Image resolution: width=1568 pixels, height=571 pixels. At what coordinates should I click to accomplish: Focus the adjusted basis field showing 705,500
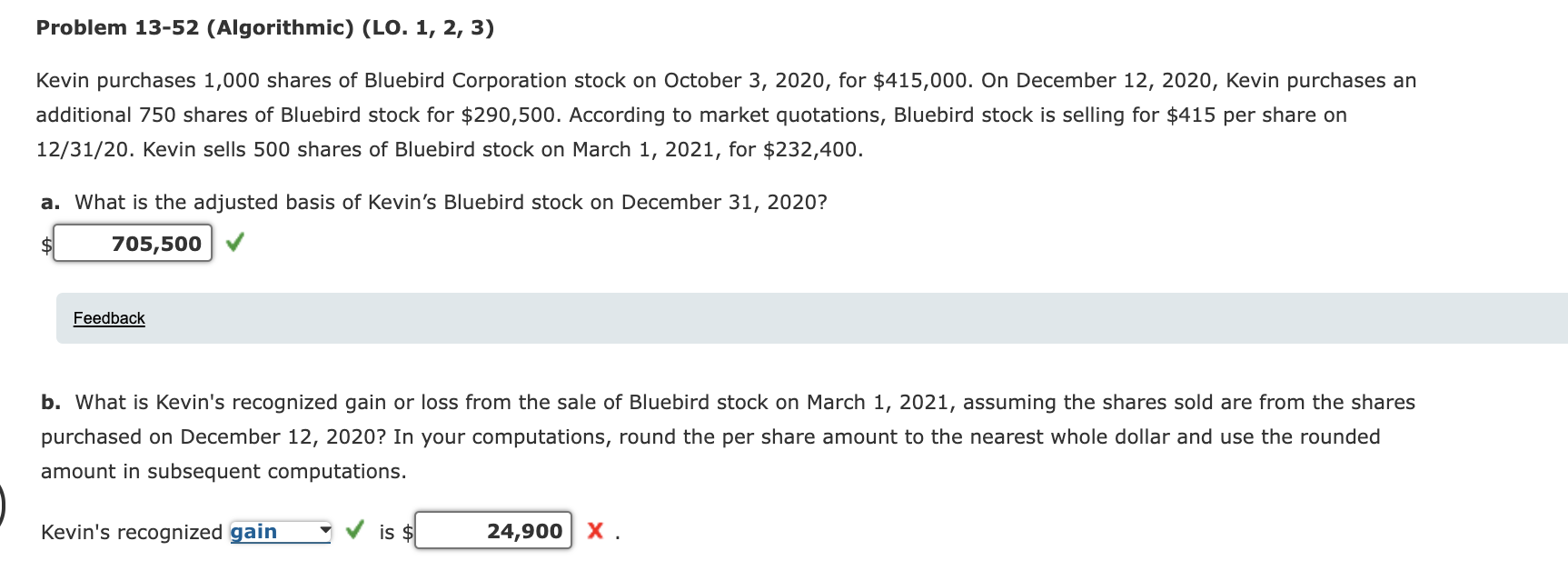pos(133,243)
